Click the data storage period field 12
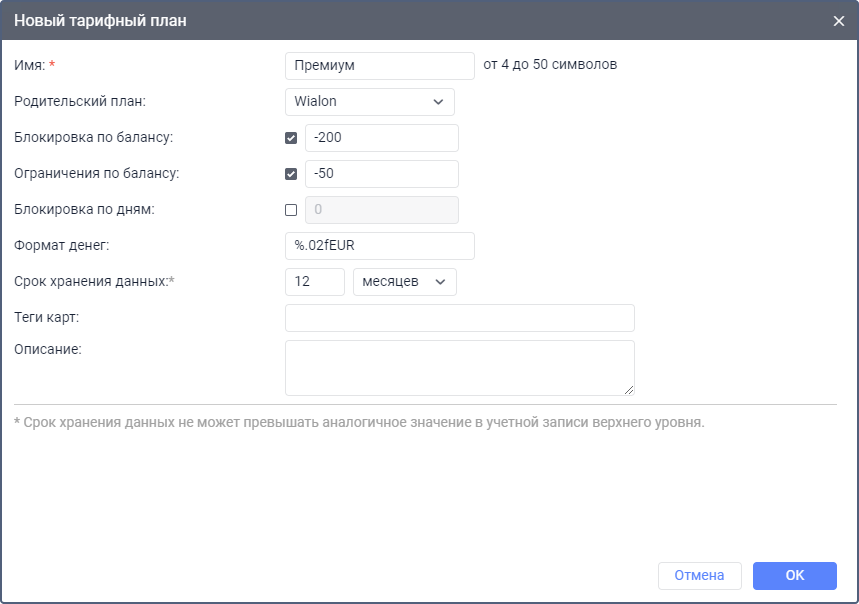 coord(315,282)
